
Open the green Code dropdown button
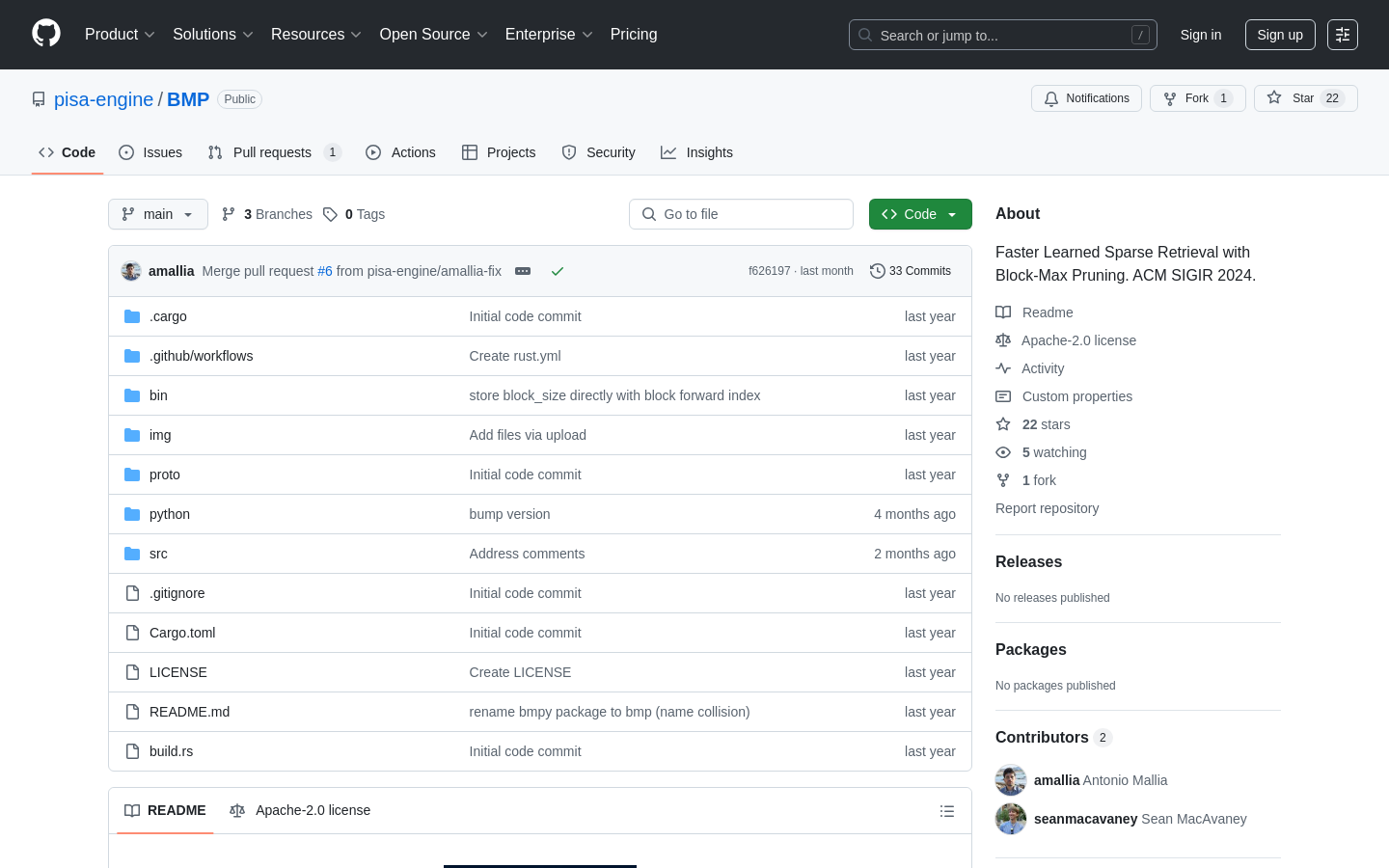click(920, 214)
